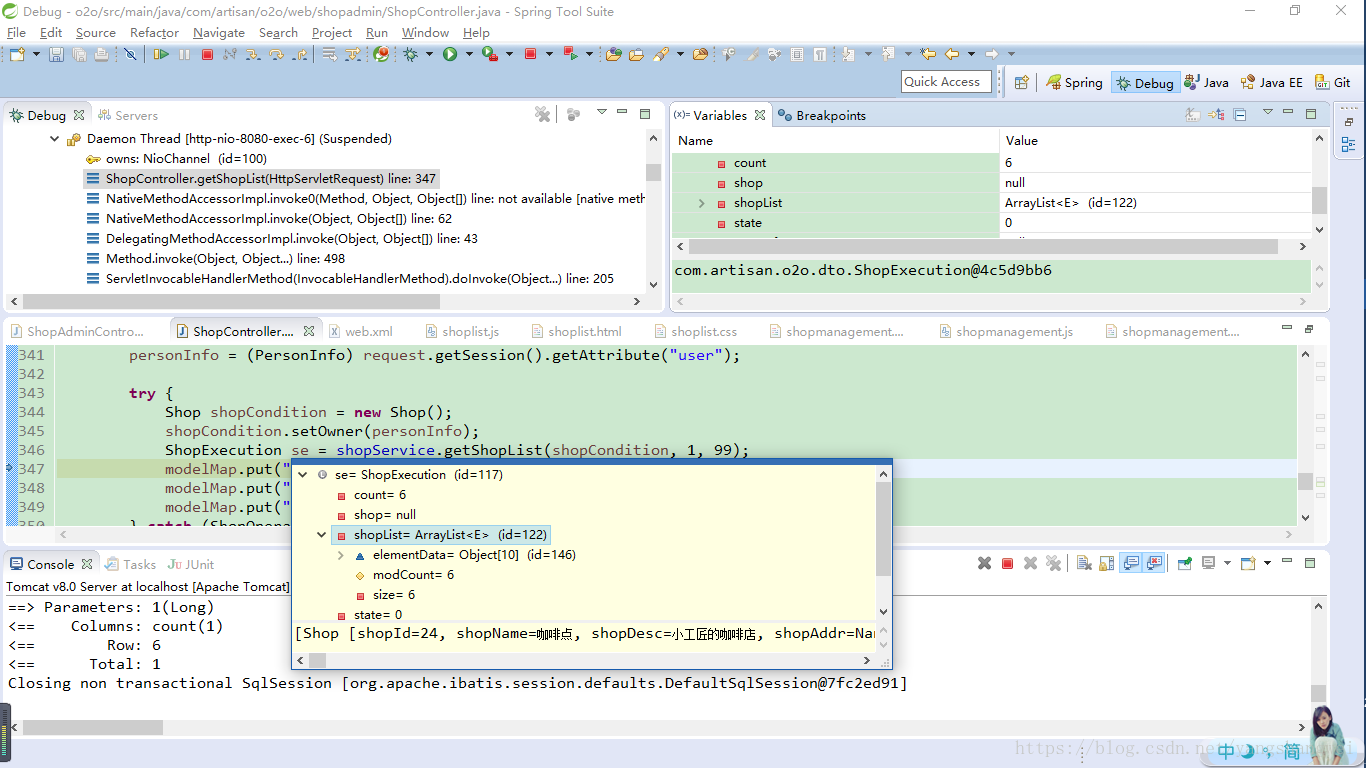
Task: Open the Open Perspective icon
Action: pyautogui.click(x=1021, y=83)
